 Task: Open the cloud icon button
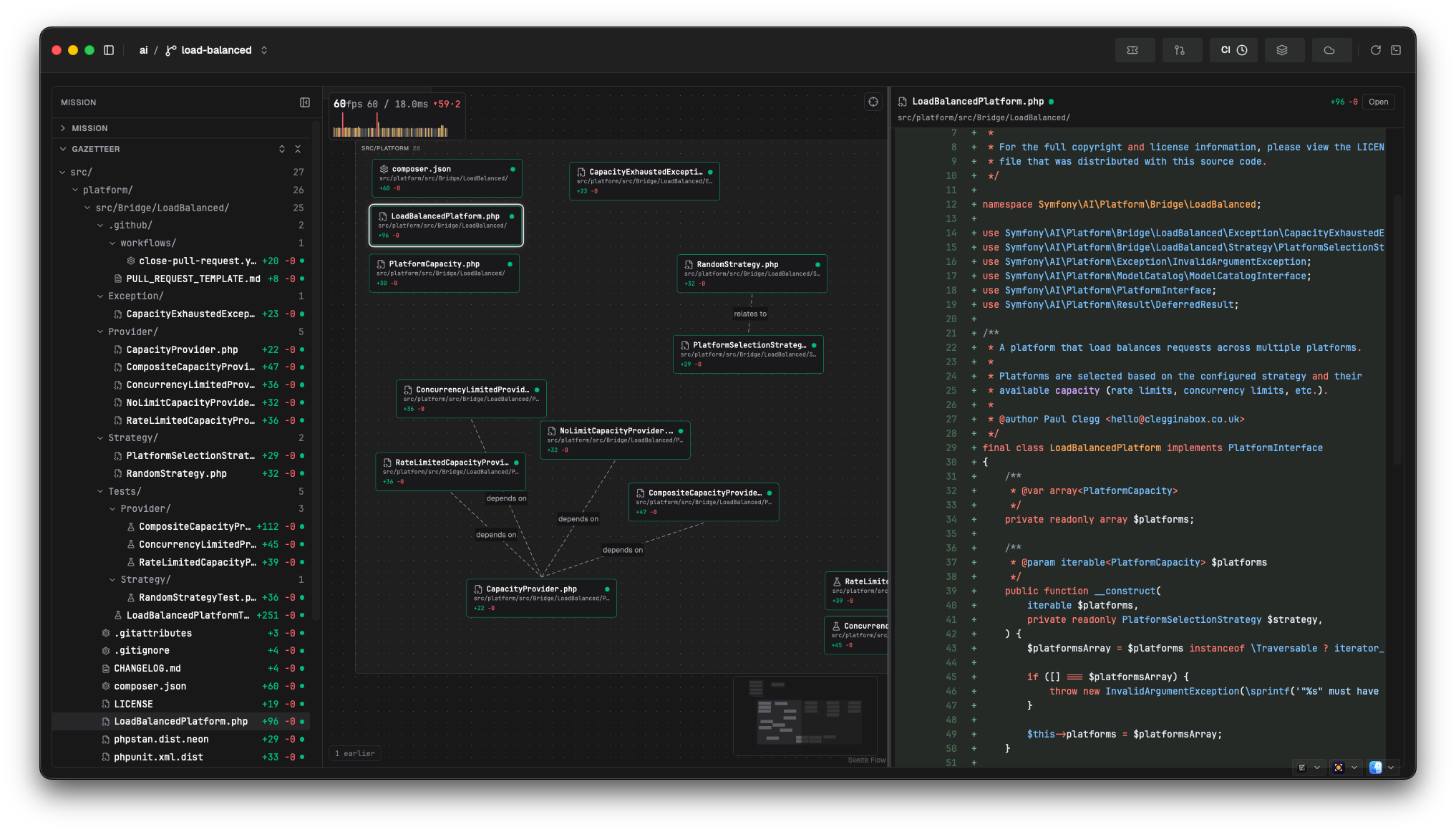coord(1331,50)
